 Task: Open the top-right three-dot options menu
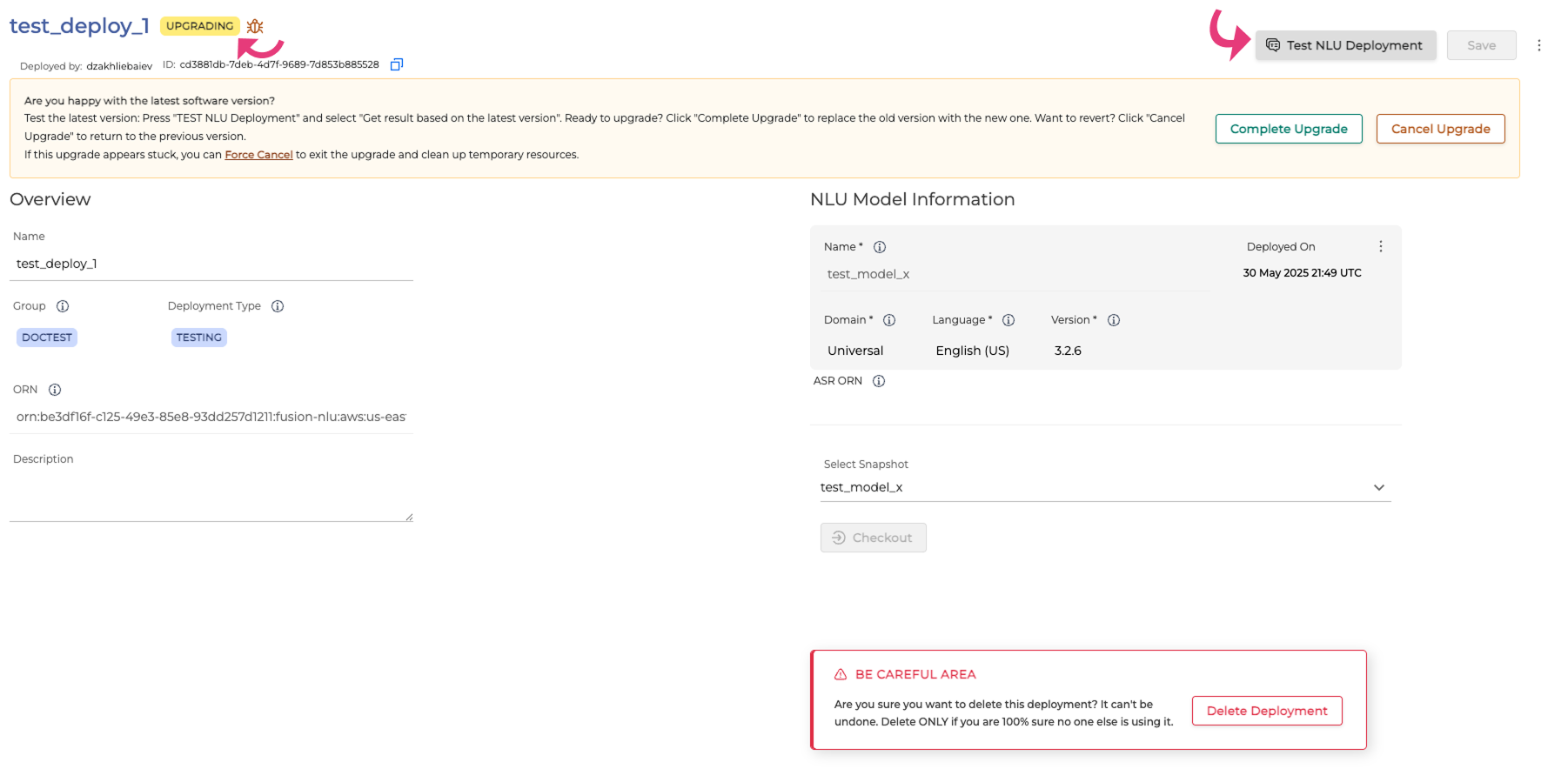pyautogui.click(x=1538, y=45)
